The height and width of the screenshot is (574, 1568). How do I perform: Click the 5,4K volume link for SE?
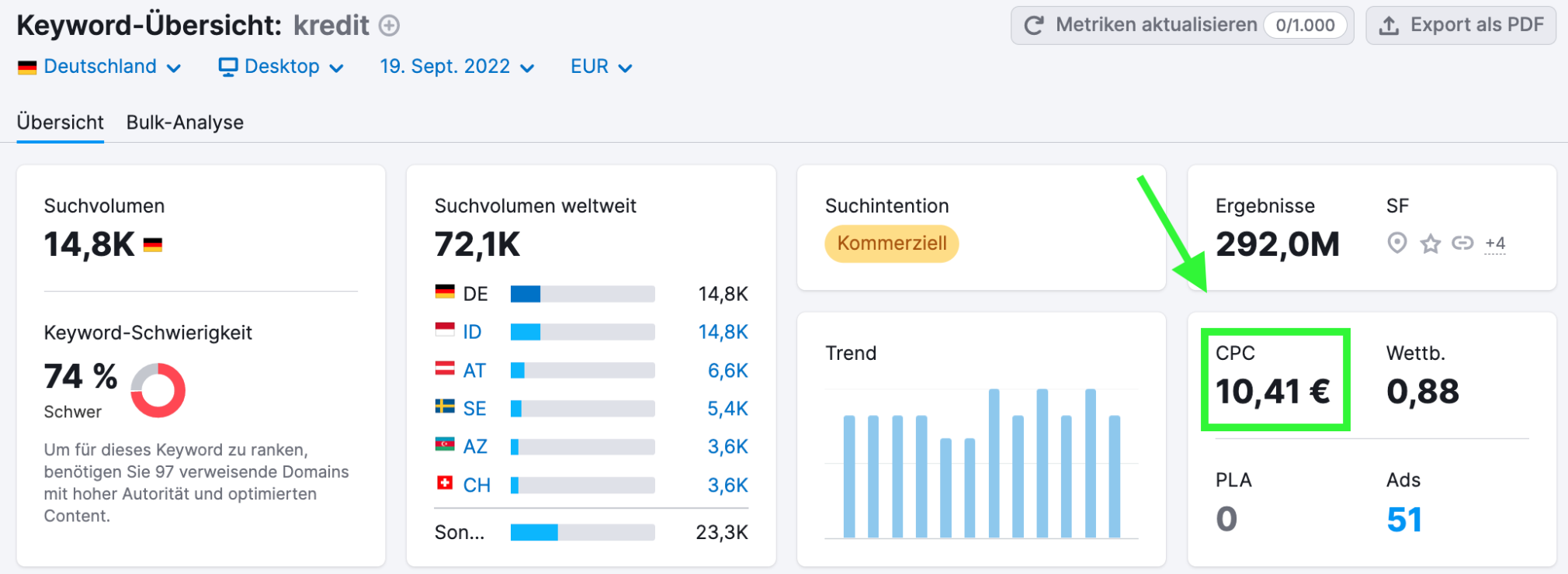click(727, 409)
